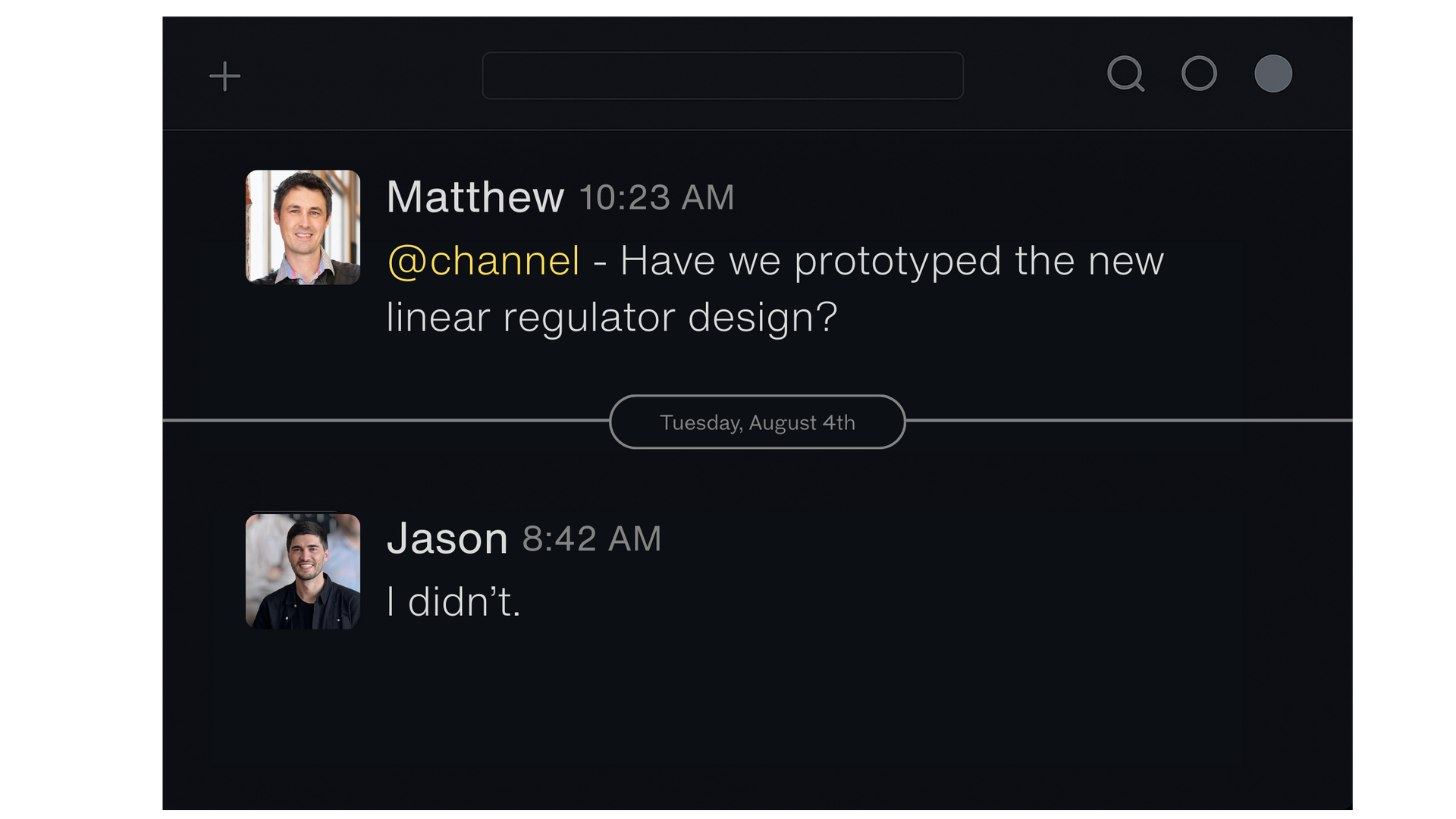Click the magnifying glass search icon
The height and width of the screenshot is (819, 1456).
click(1125, 74)
